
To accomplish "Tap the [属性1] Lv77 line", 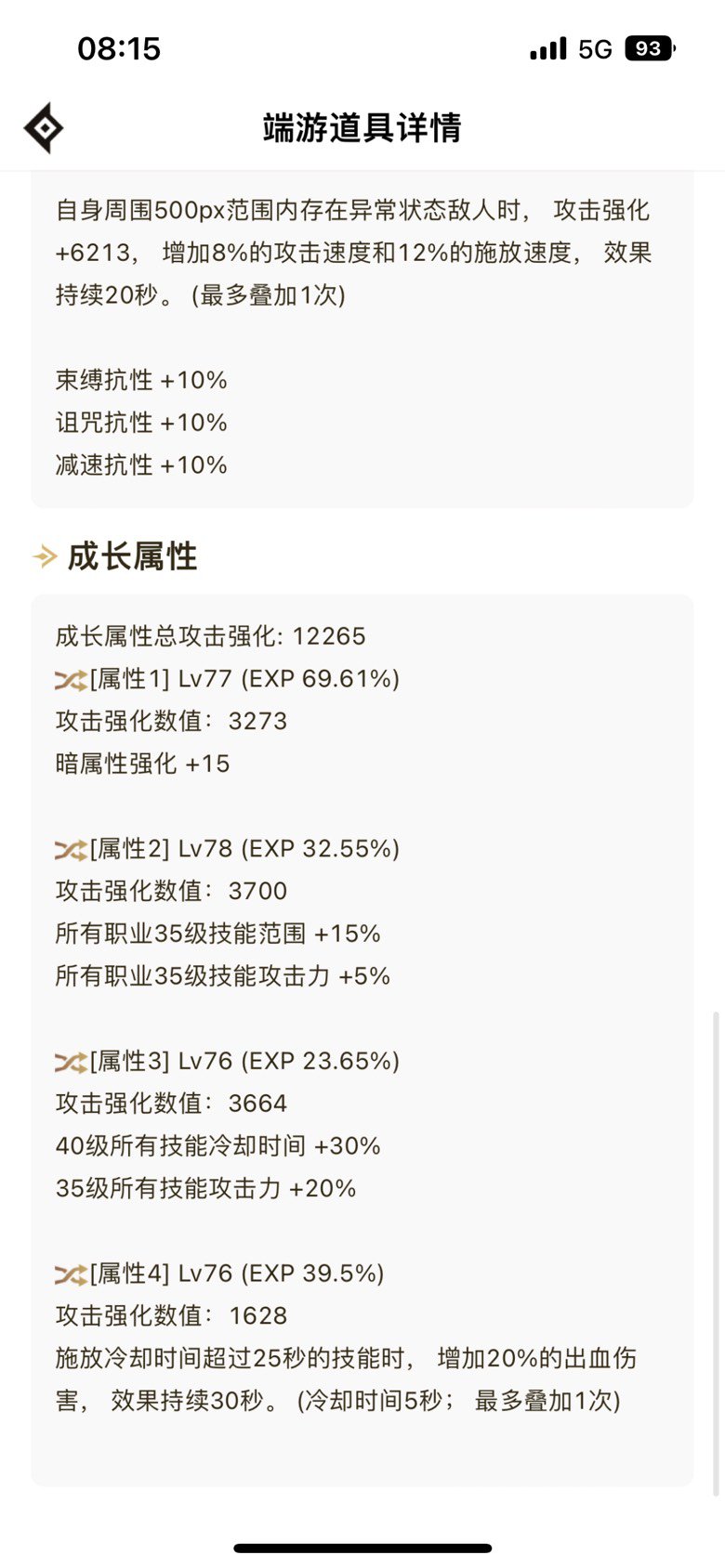I will click(x=228, y=679).
